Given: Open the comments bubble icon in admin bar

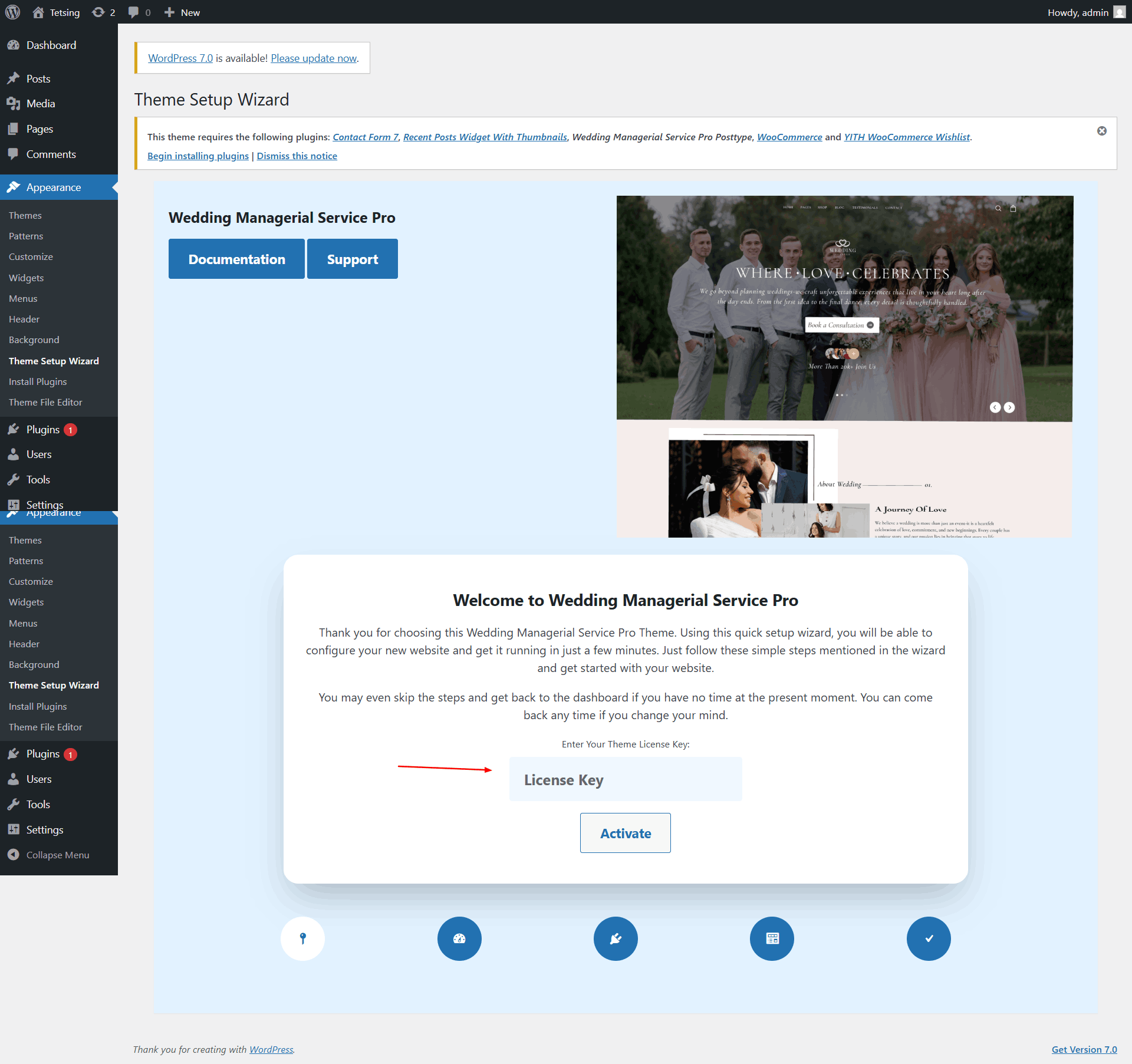Looking at the screenshot, I should [x=139, y=12].
